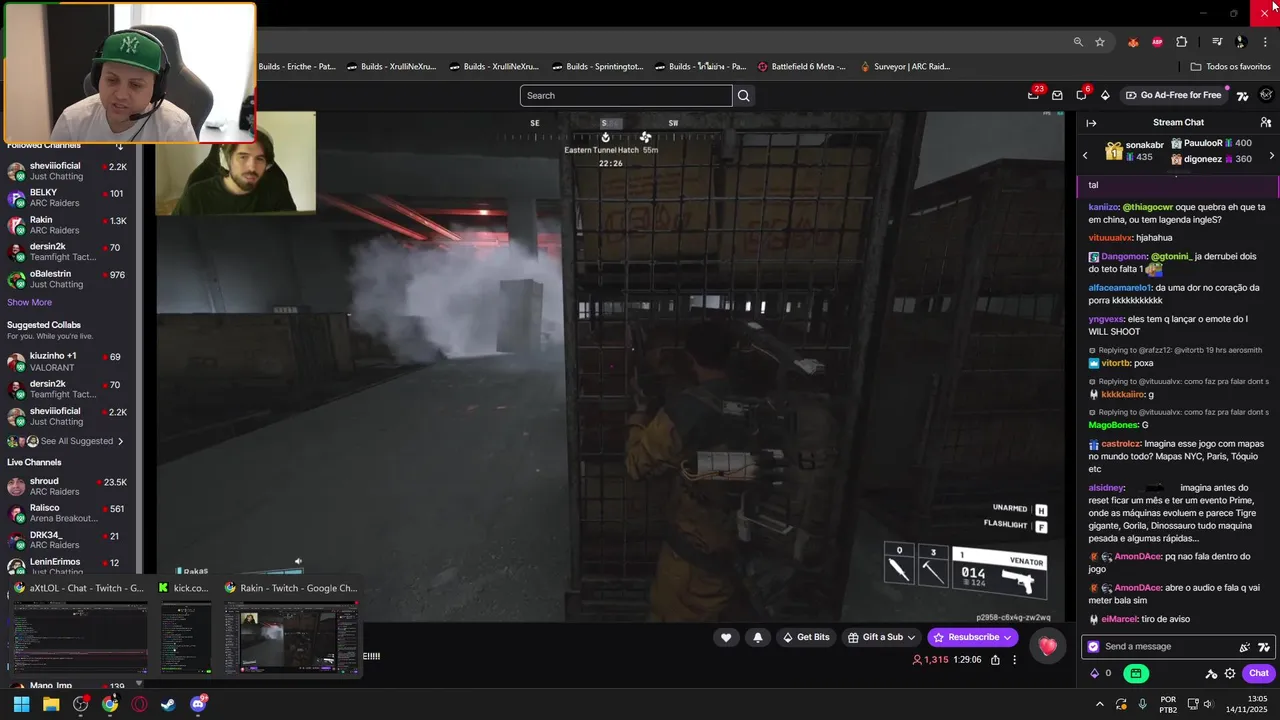Open kiuzinho VALORANT suggested collab
Image resolution: width=1280 pixels, height=720 pixels.
point(68,362)
